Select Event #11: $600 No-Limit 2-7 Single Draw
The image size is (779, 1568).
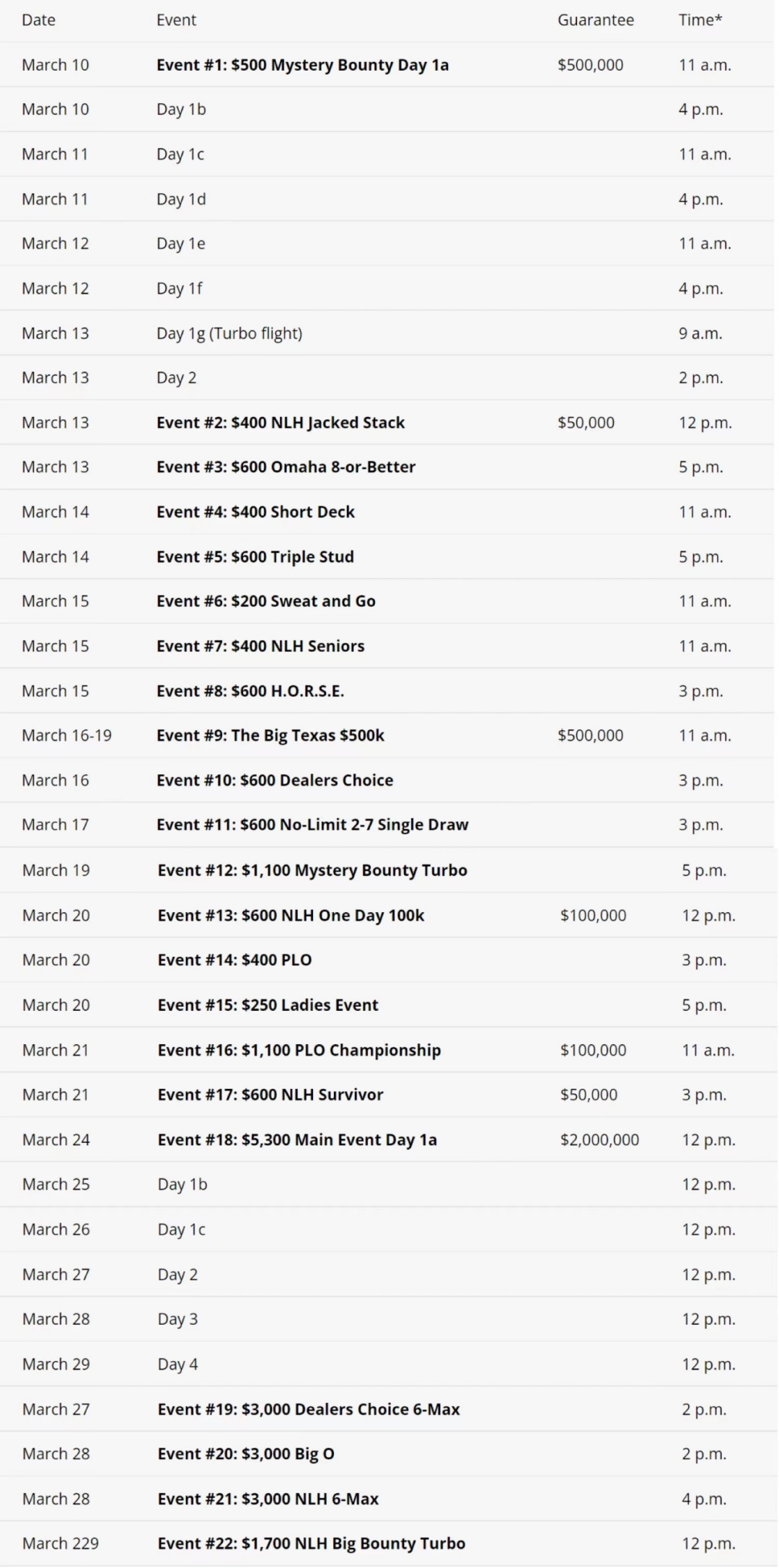[x=312, y=825]
